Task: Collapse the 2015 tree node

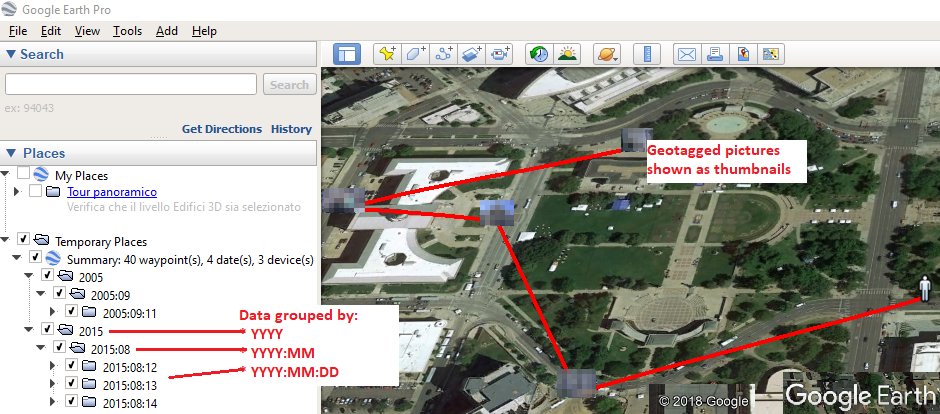Action: (x=29, y=330)
